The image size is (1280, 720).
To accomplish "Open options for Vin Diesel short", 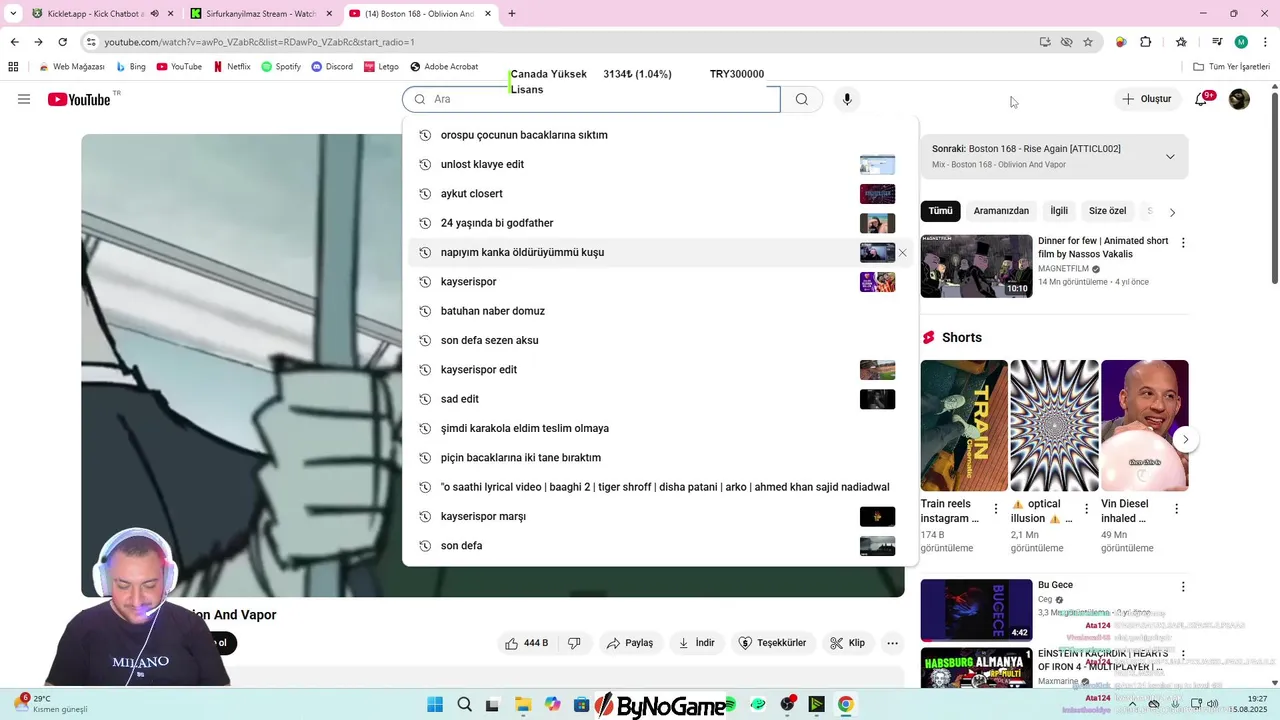I will coord(1176,509).
